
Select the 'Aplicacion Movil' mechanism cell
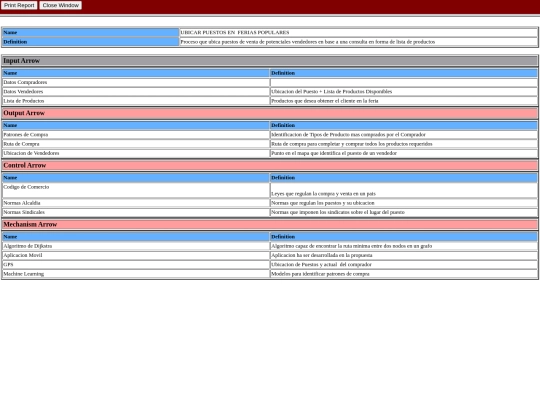click(x=136, y=256)
